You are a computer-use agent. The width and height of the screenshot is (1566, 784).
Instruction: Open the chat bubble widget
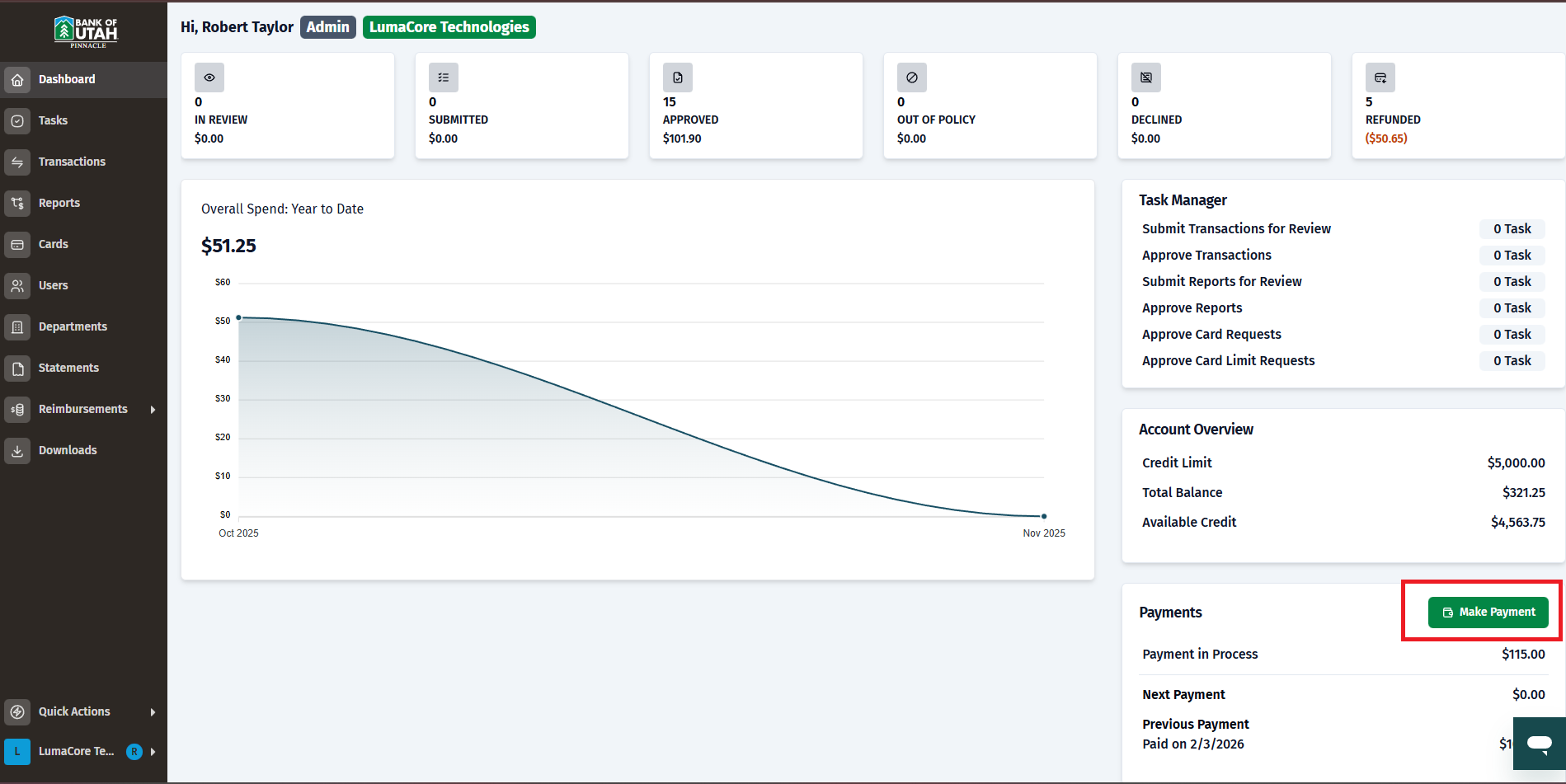point(1540,744)
